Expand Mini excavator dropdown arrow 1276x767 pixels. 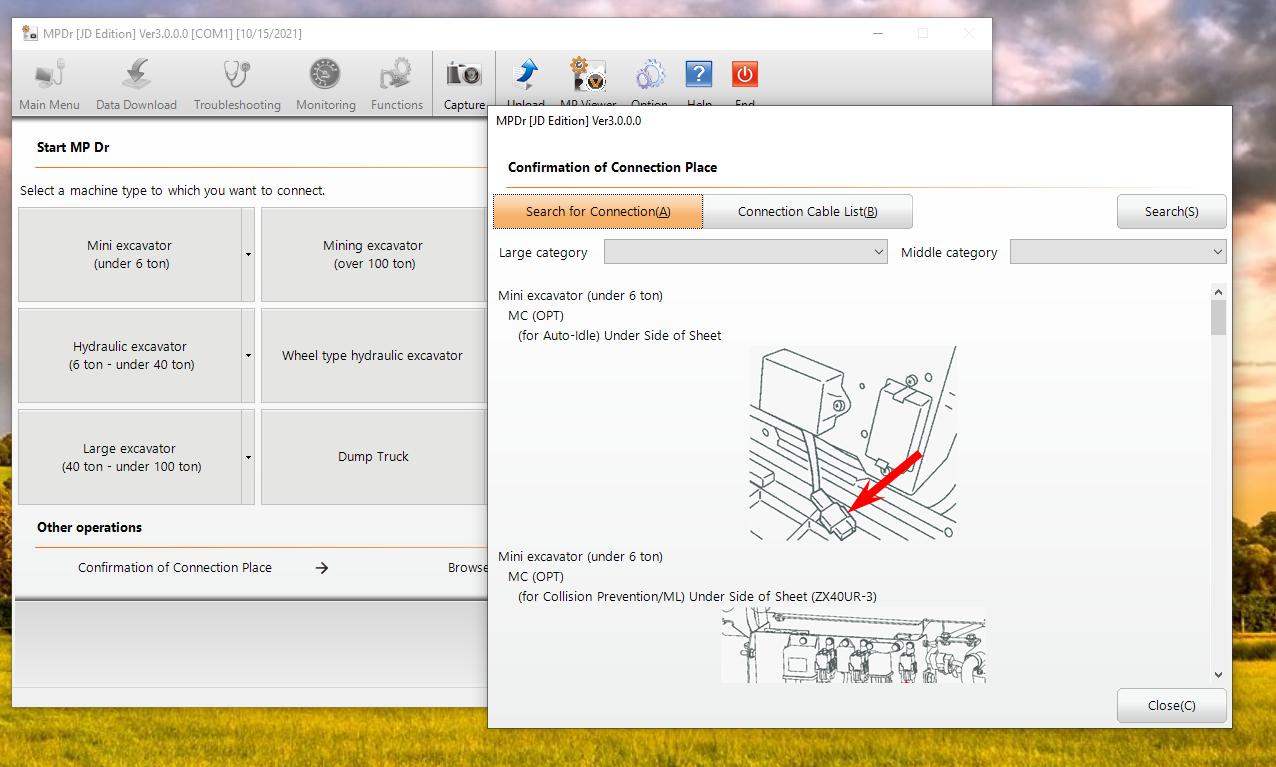click(x=248, y=255)
